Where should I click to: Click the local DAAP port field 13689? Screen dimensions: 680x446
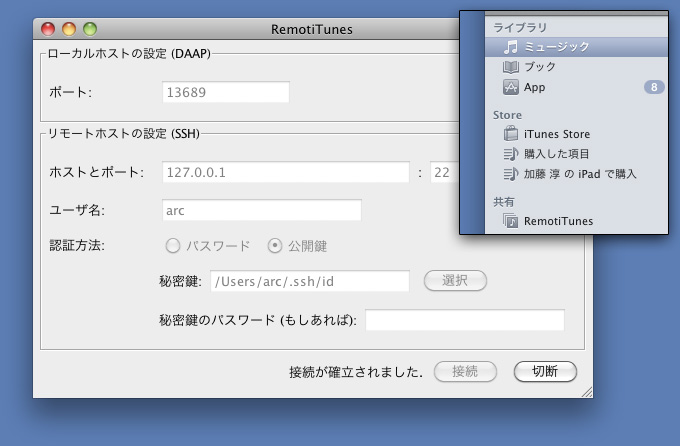pyautogui.click(x=225, y=93)
